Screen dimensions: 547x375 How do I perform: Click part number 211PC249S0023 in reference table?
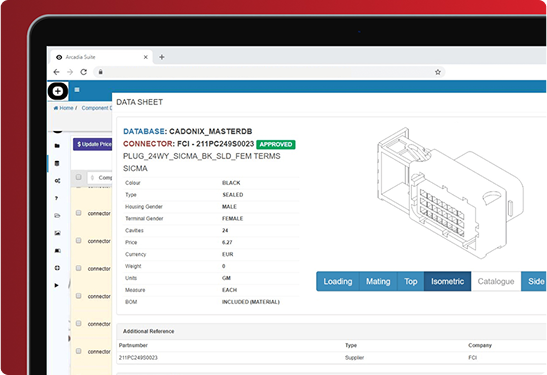tap(138, 358)
